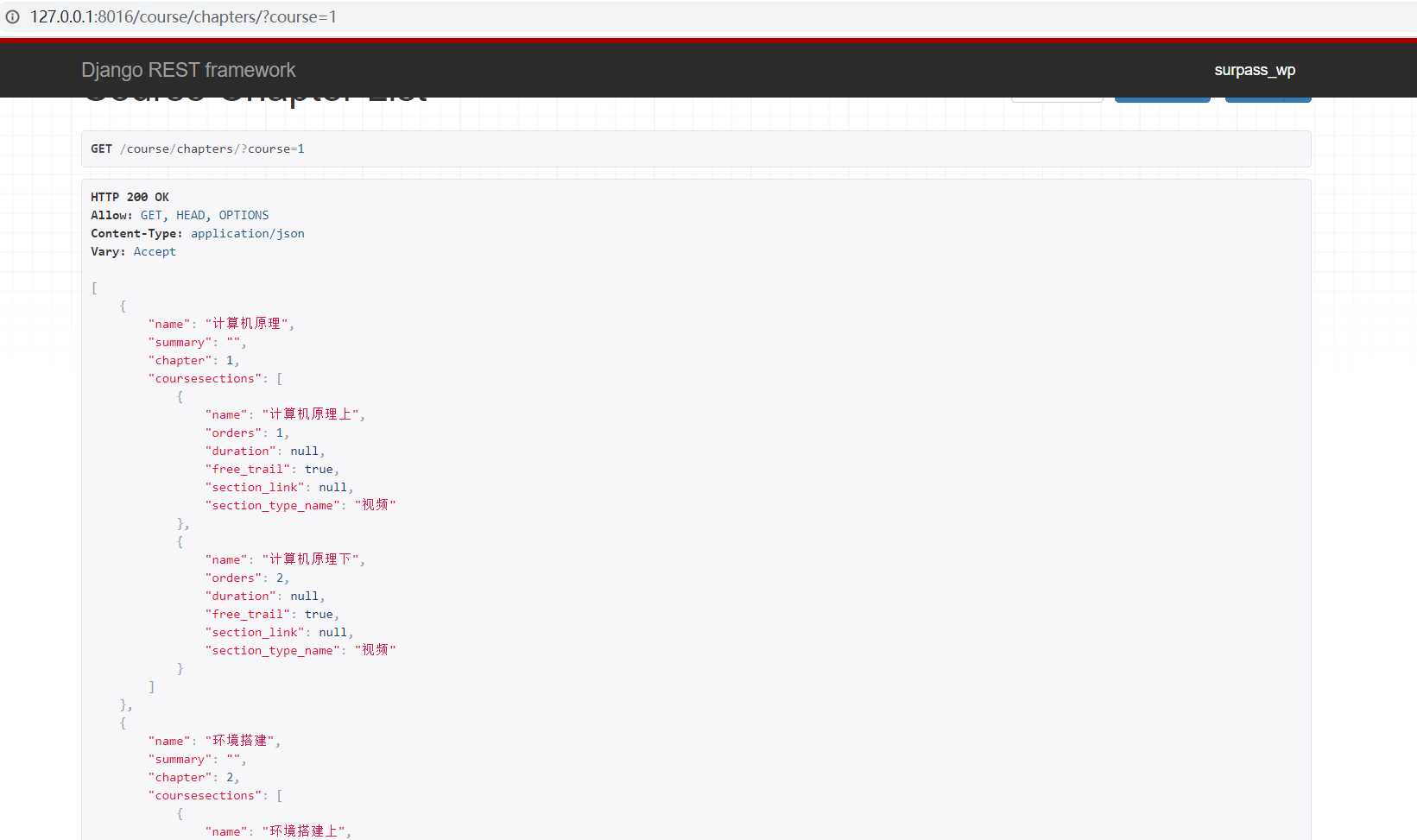Click the "orders": 2 line
Screen dimensions: 1417x840
coord(248,578)
